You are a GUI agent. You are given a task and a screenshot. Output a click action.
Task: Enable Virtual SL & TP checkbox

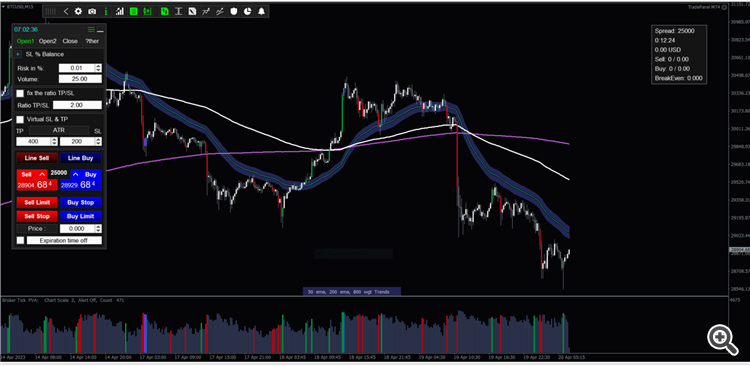click(20, 119)
